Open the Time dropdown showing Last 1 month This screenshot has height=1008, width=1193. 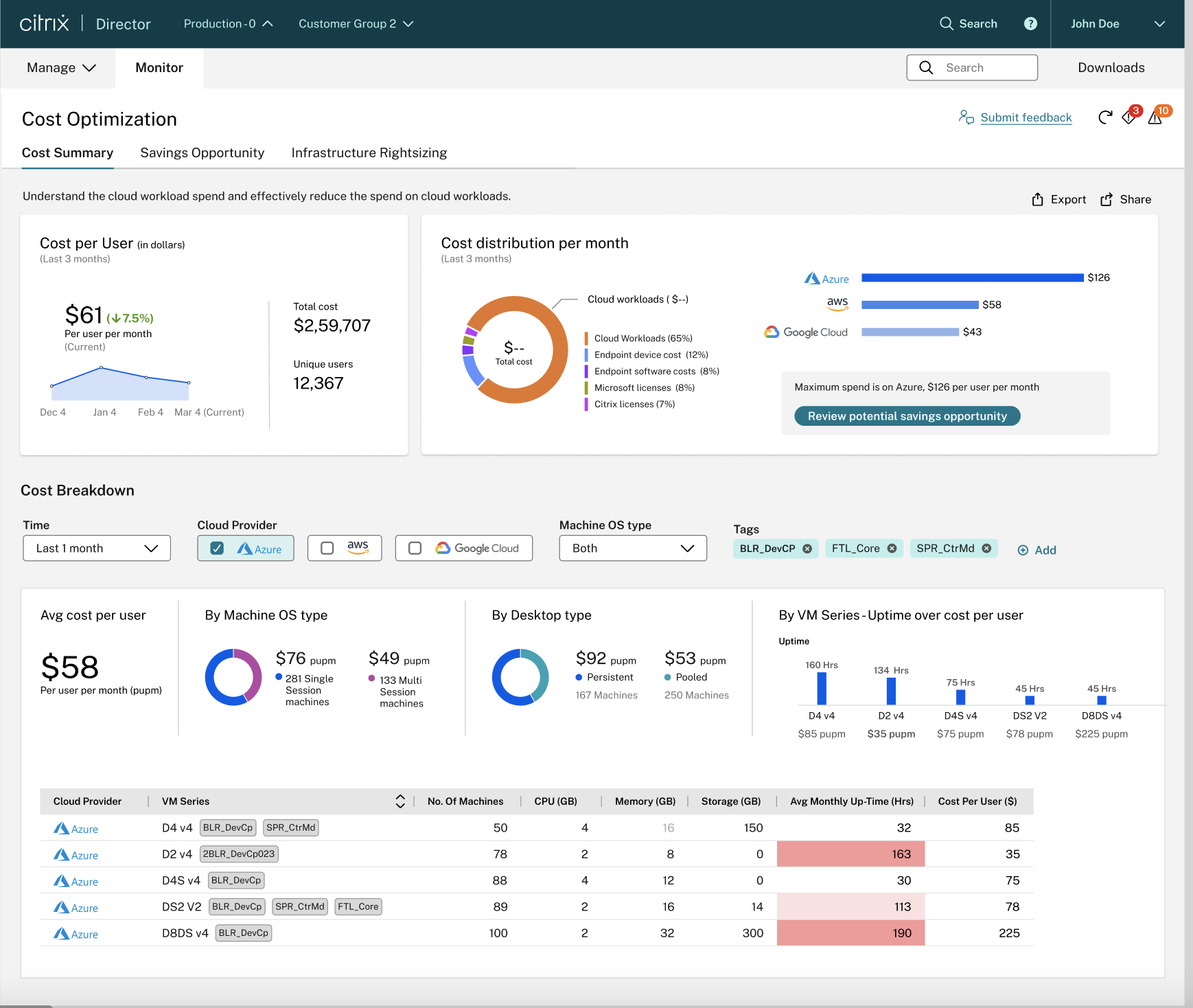pyautogui.click(x=97, y=549)
